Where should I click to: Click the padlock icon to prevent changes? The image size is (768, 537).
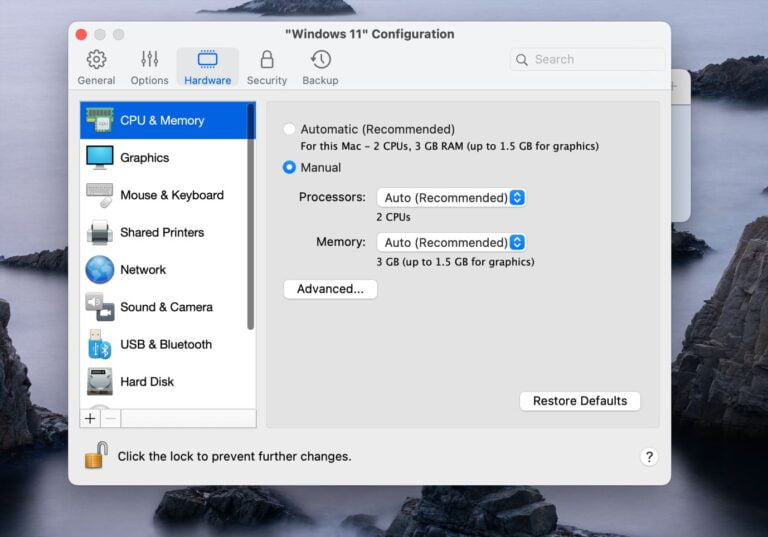pos(96,455)
